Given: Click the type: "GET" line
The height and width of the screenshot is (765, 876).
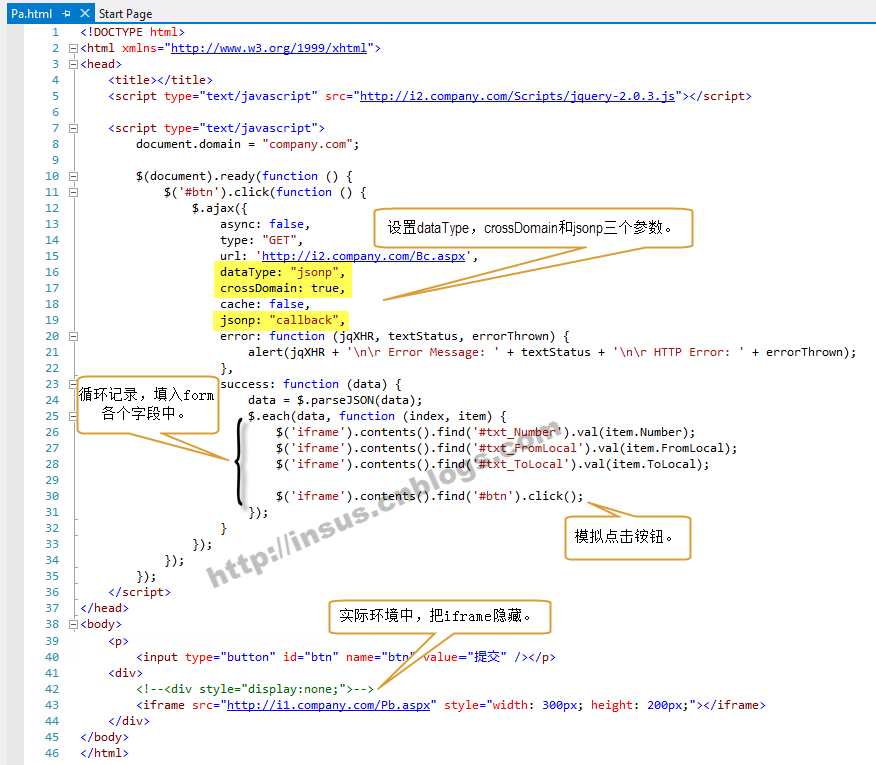Looking at the screenshot, I should coord(261,240).
